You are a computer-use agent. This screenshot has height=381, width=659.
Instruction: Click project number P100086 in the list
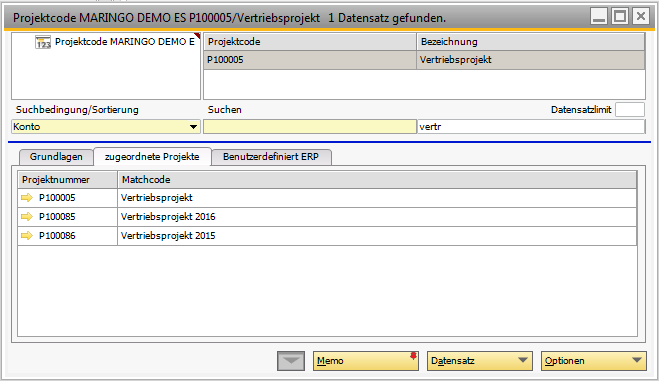point(57,236)
